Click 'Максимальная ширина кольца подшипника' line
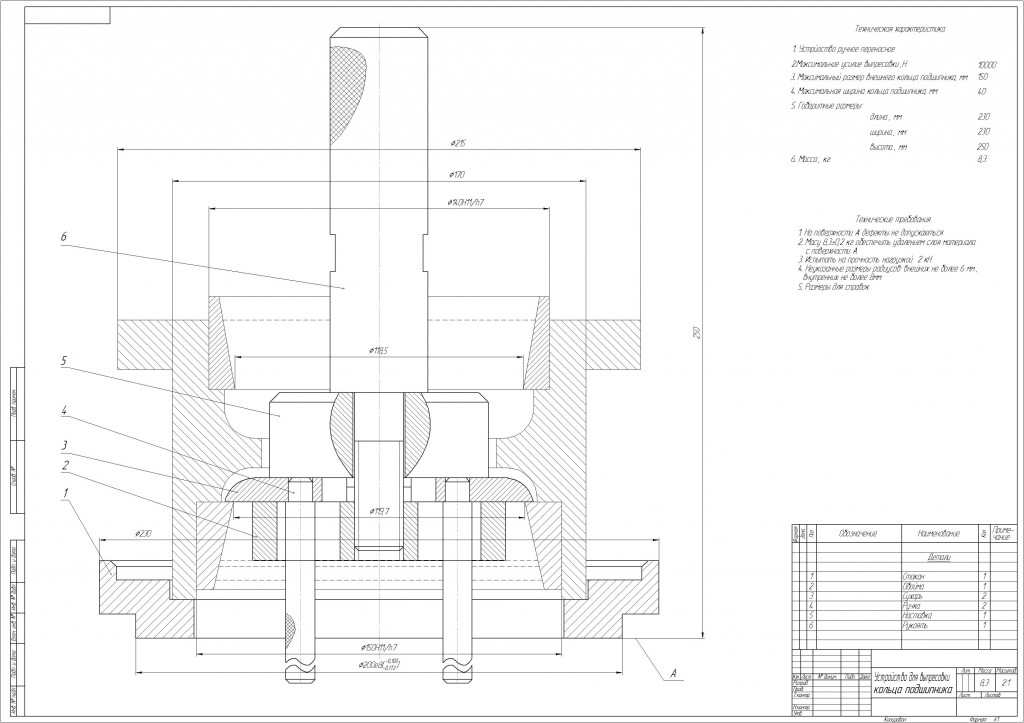The height and width of the screenshot is (723, 1024). 863,91
